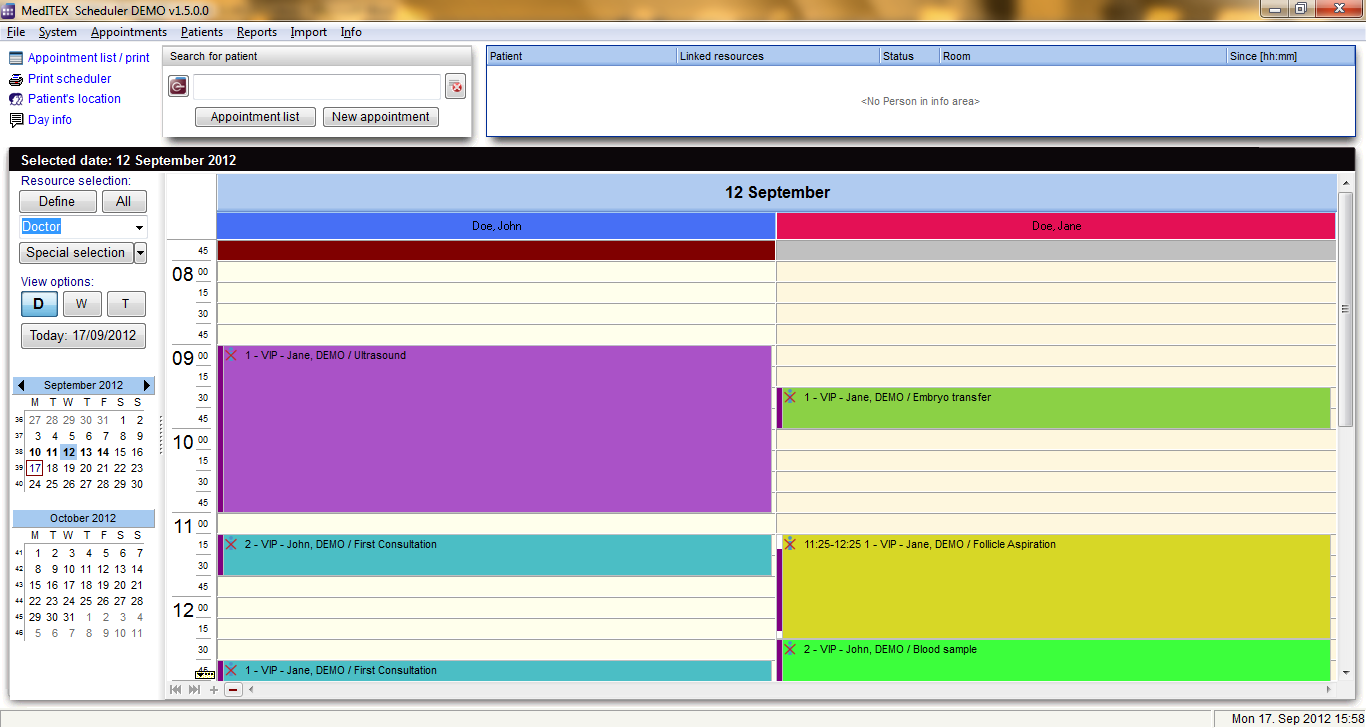
Task: Switch to T view option button
Action: point(126,305)
